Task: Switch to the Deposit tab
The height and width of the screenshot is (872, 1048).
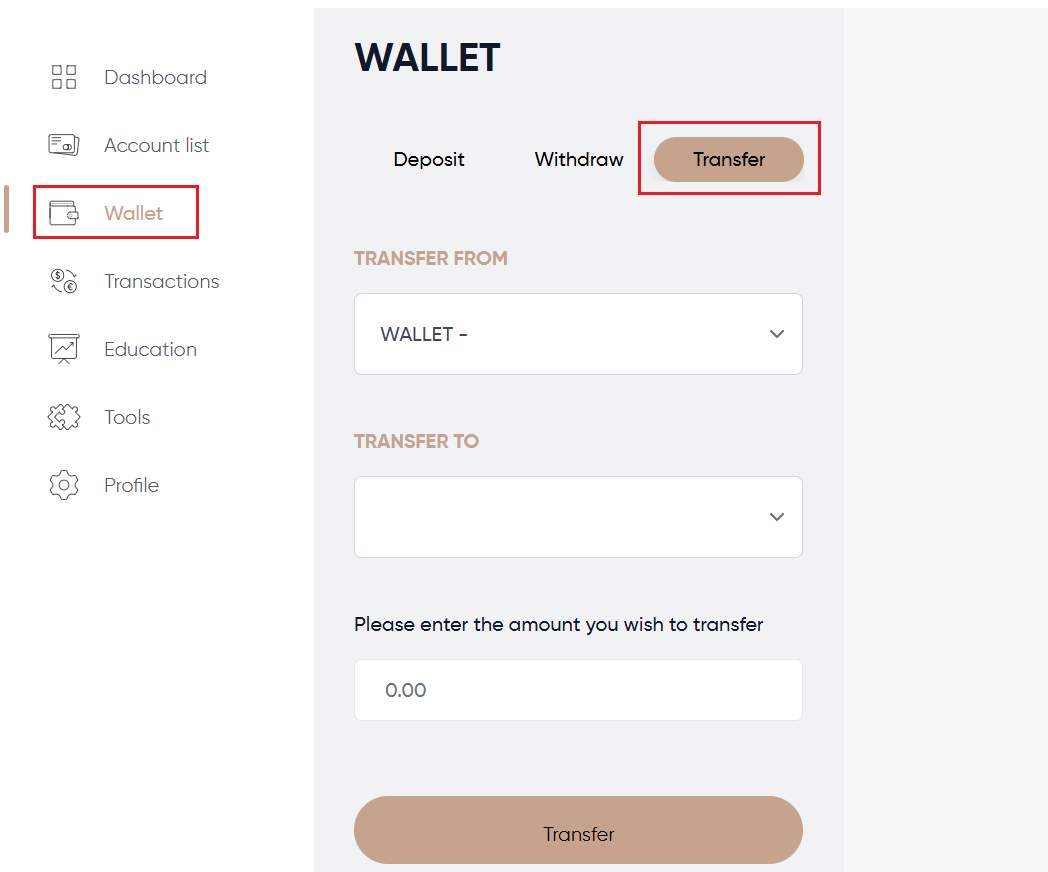Action: 429,159
